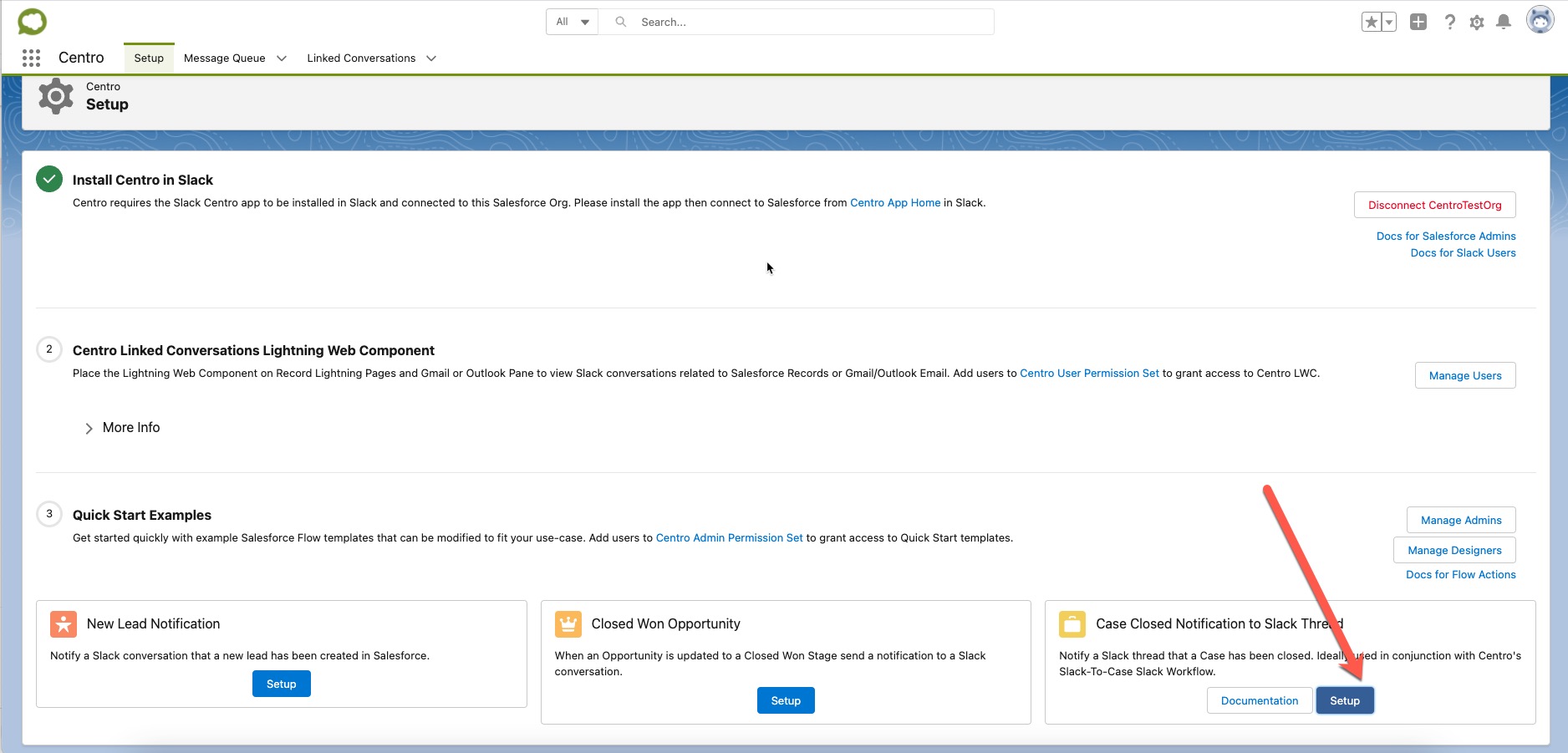Click Setup under New Lead Notification
This screenshot has height=753, width=1568.
coord(282,684)
